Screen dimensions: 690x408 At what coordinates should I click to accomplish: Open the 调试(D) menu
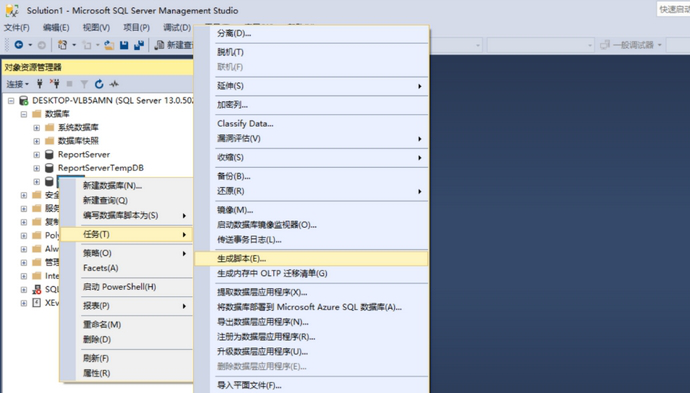click(x=177, y=28)
